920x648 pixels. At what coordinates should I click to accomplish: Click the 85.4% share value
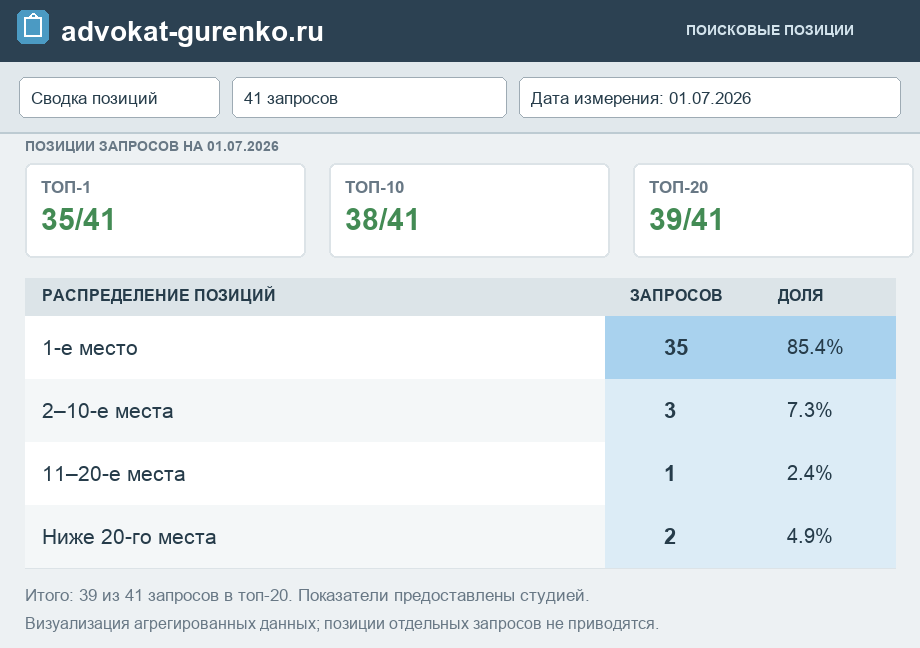[815, 347]
